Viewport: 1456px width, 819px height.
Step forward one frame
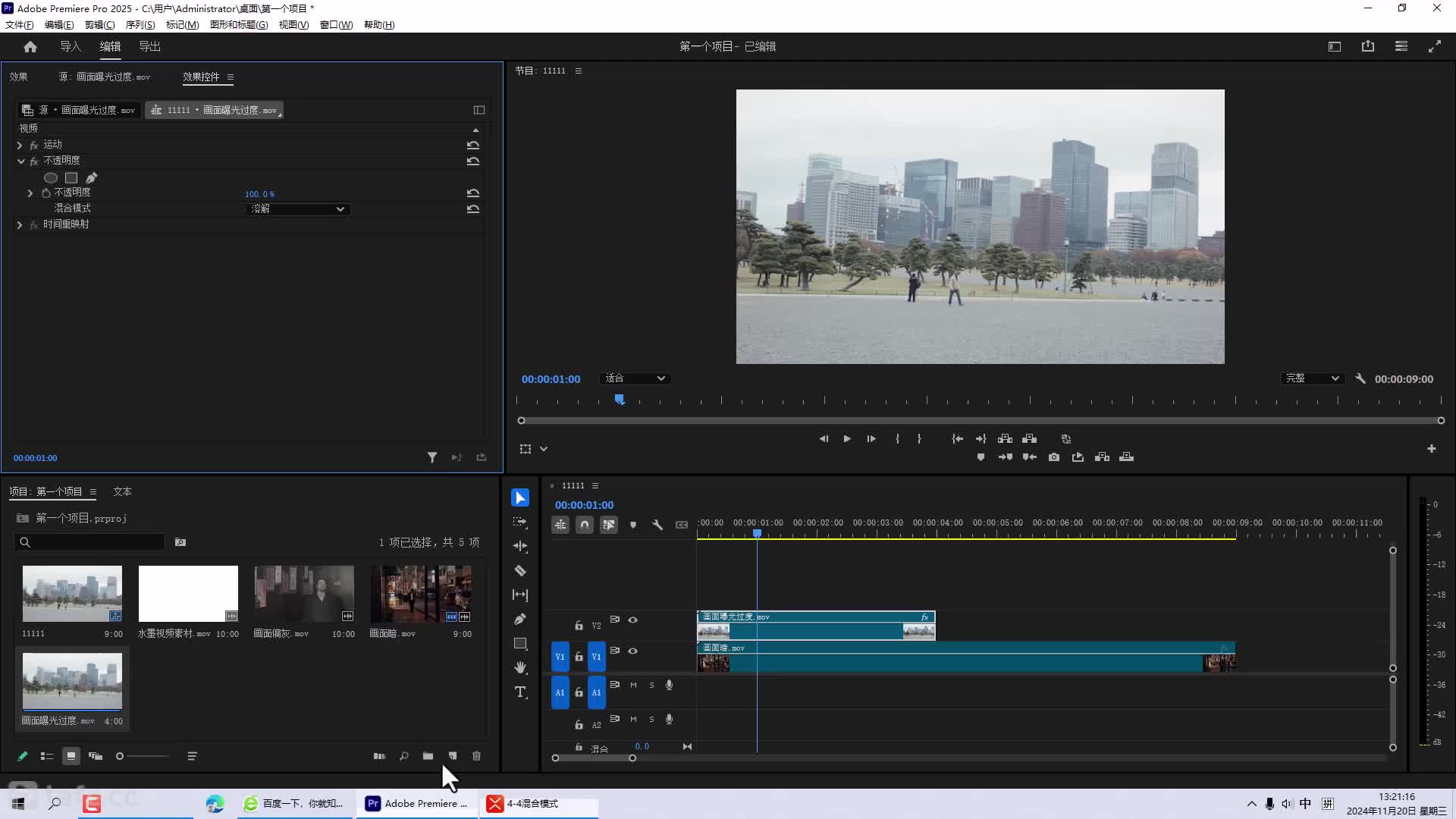pos(871,438)
